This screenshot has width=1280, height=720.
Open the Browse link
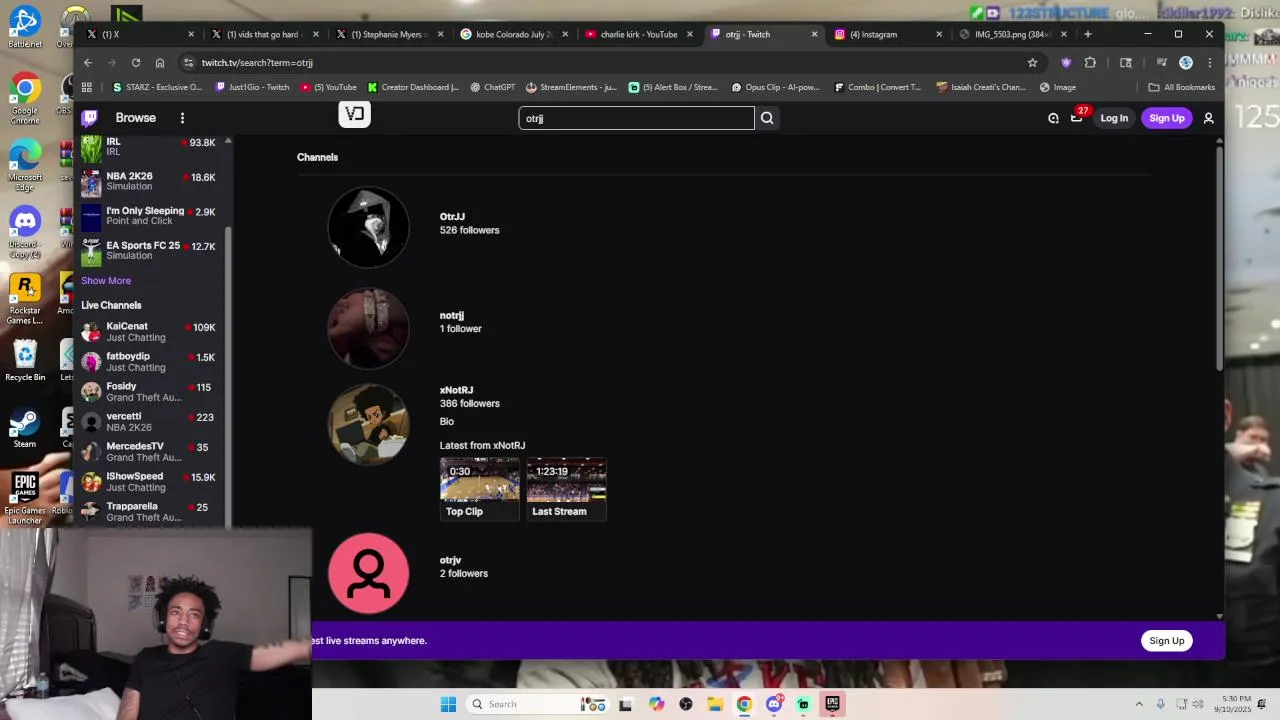(136, 118)
